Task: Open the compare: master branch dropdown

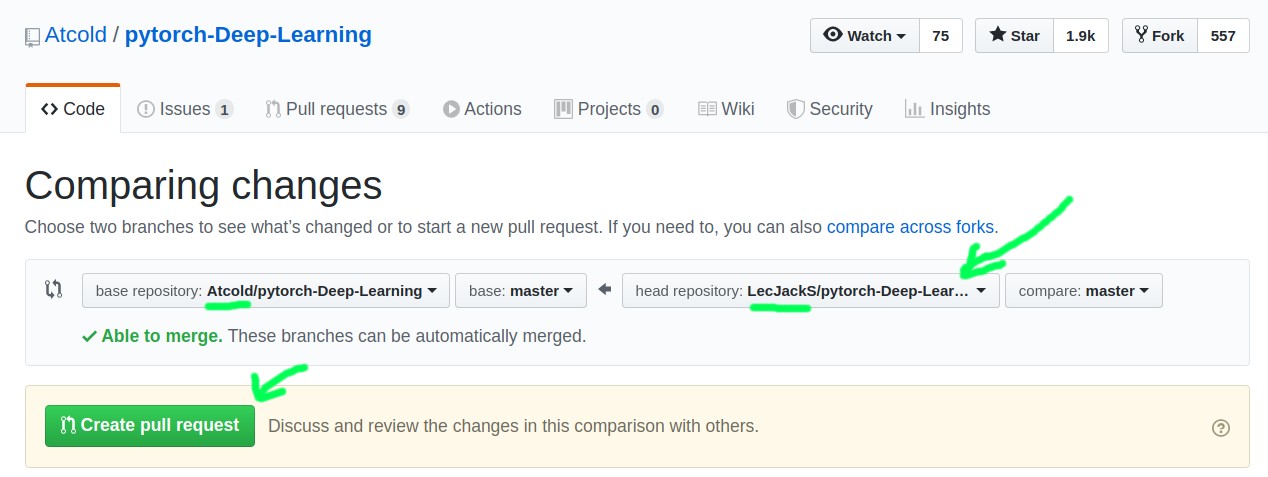Action: click(x=1083, y=291)
